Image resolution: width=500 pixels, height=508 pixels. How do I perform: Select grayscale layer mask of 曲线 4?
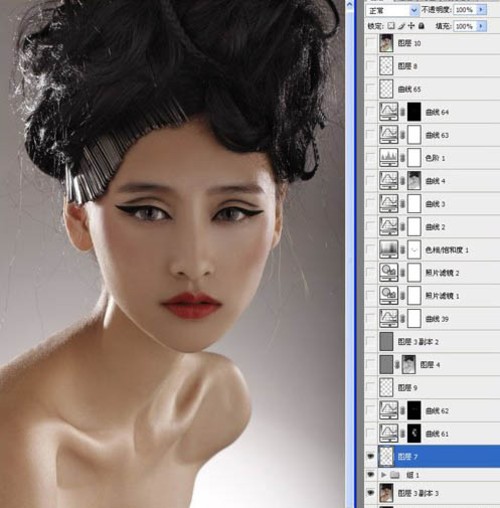(x=414, y=181)
